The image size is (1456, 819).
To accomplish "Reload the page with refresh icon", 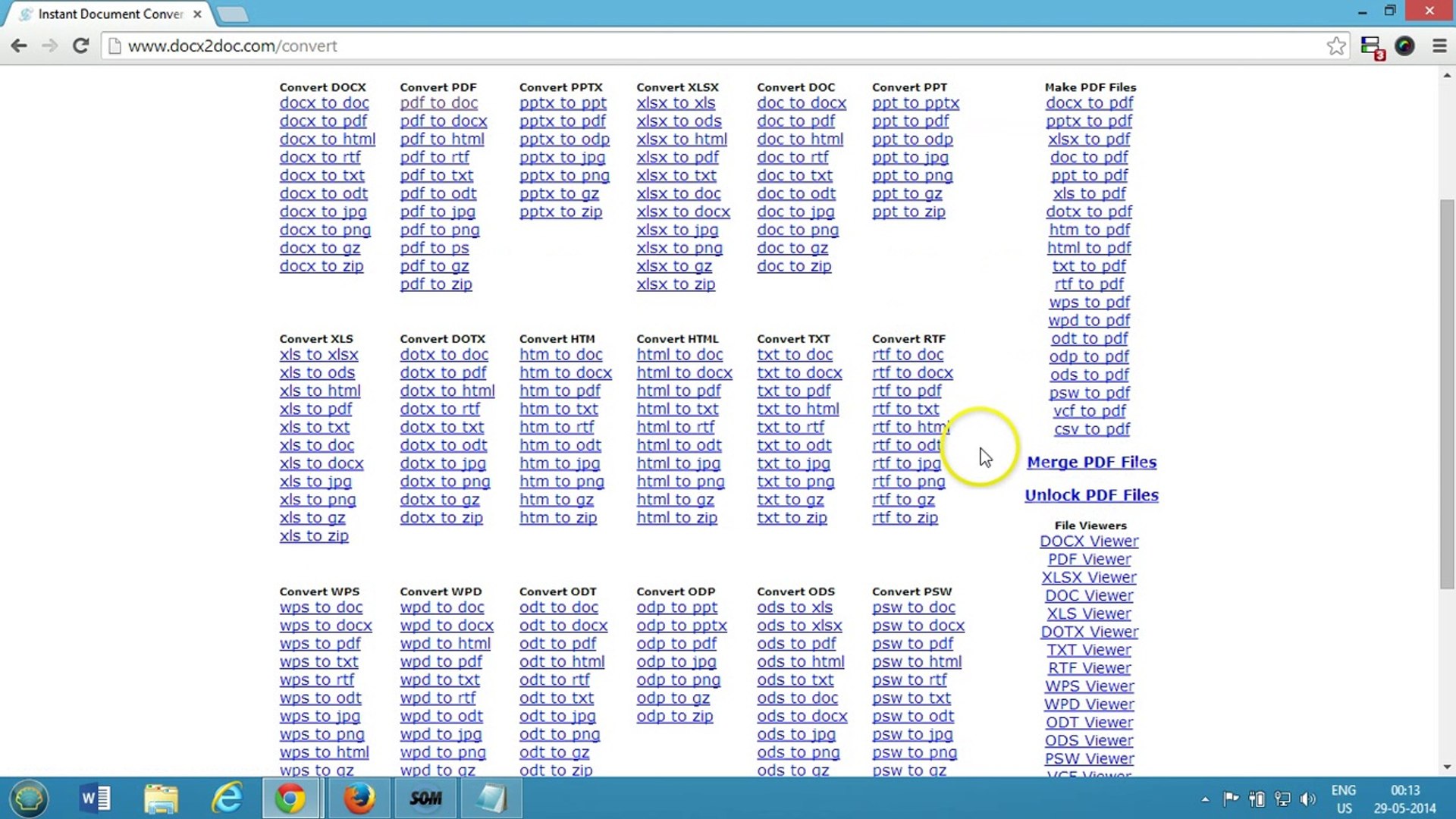I will pyautogui.click(x=80, y=45).
